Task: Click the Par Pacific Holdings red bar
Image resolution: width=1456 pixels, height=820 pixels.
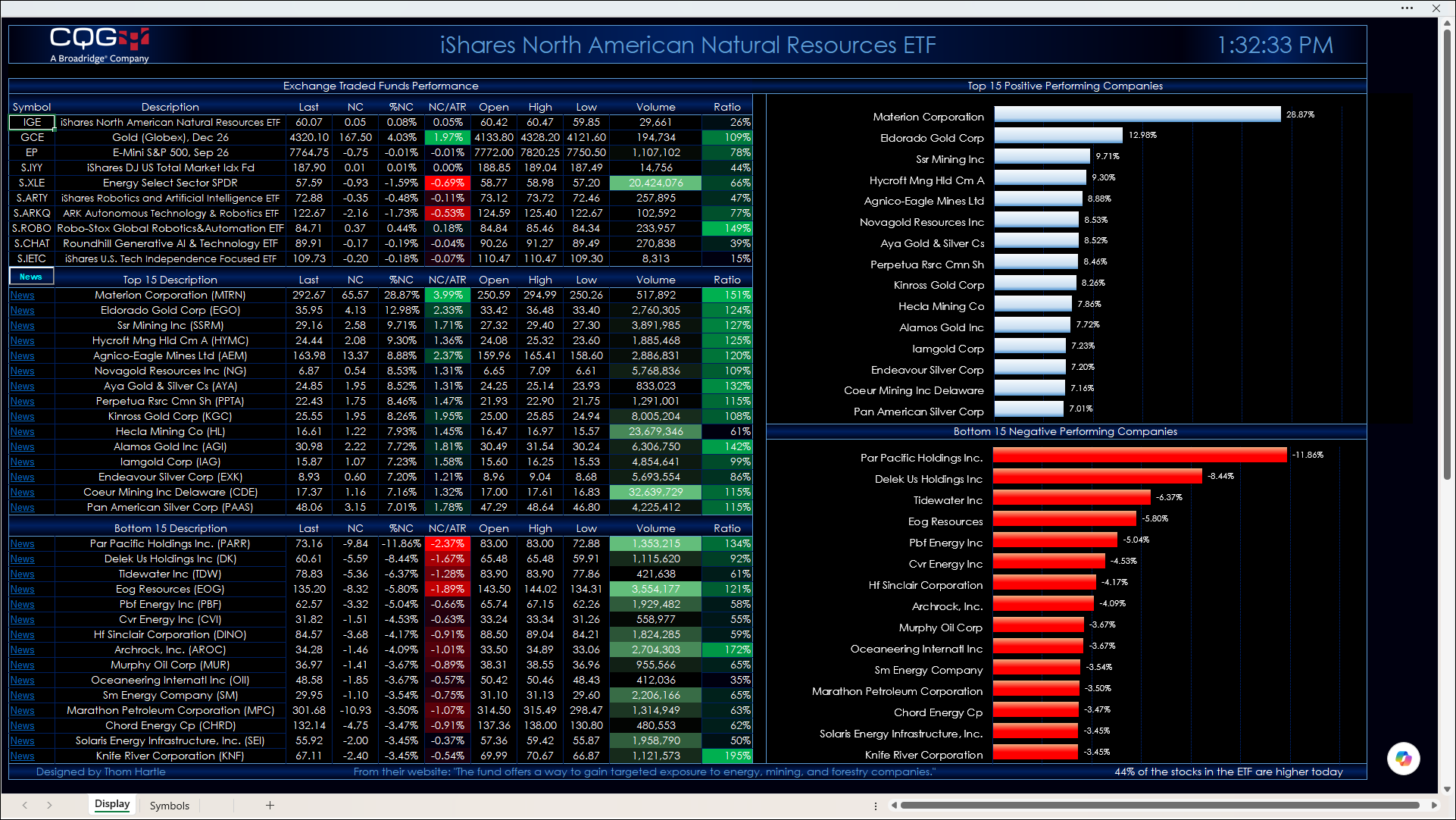Action: (1140, 455)
